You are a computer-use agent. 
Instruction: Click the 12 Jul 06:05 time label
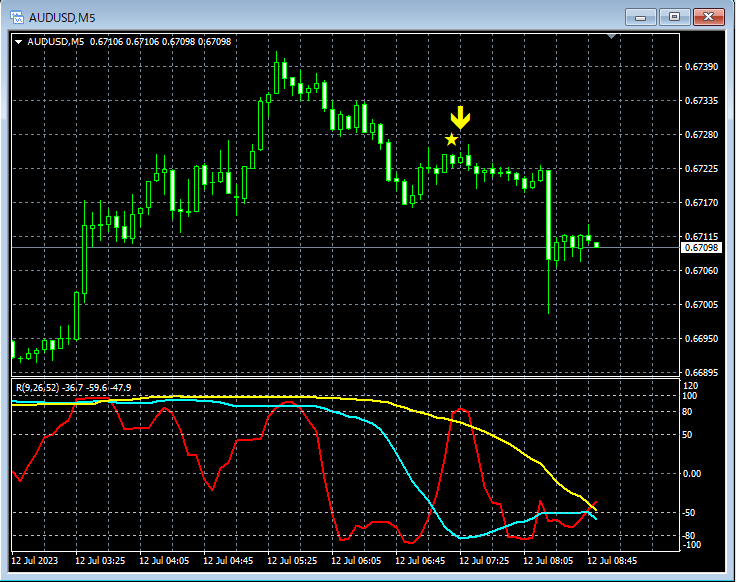click(x=356, y=561)
